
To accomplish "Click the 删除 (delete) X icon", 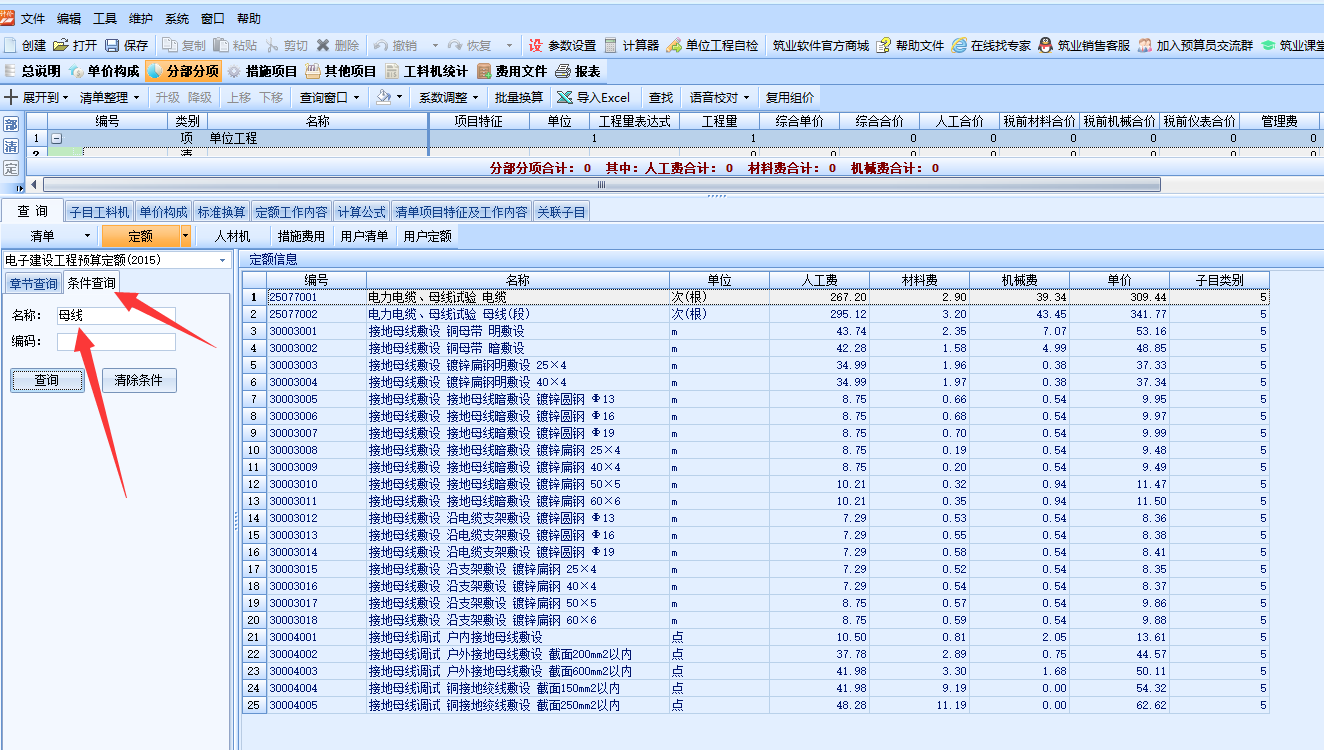I will click(323, 45).
